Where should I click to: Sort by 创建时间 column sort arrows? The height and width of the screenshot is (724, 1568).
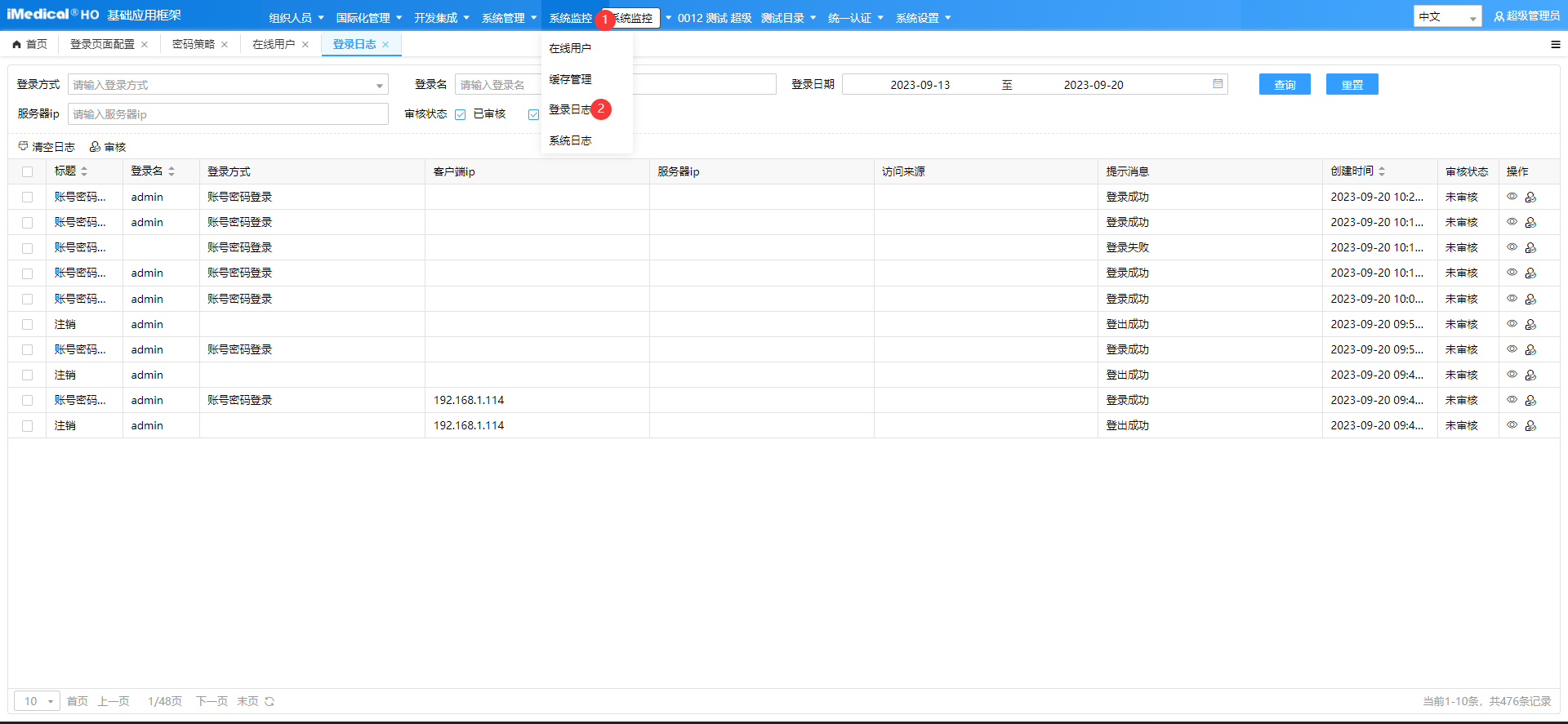(1382, 171)
